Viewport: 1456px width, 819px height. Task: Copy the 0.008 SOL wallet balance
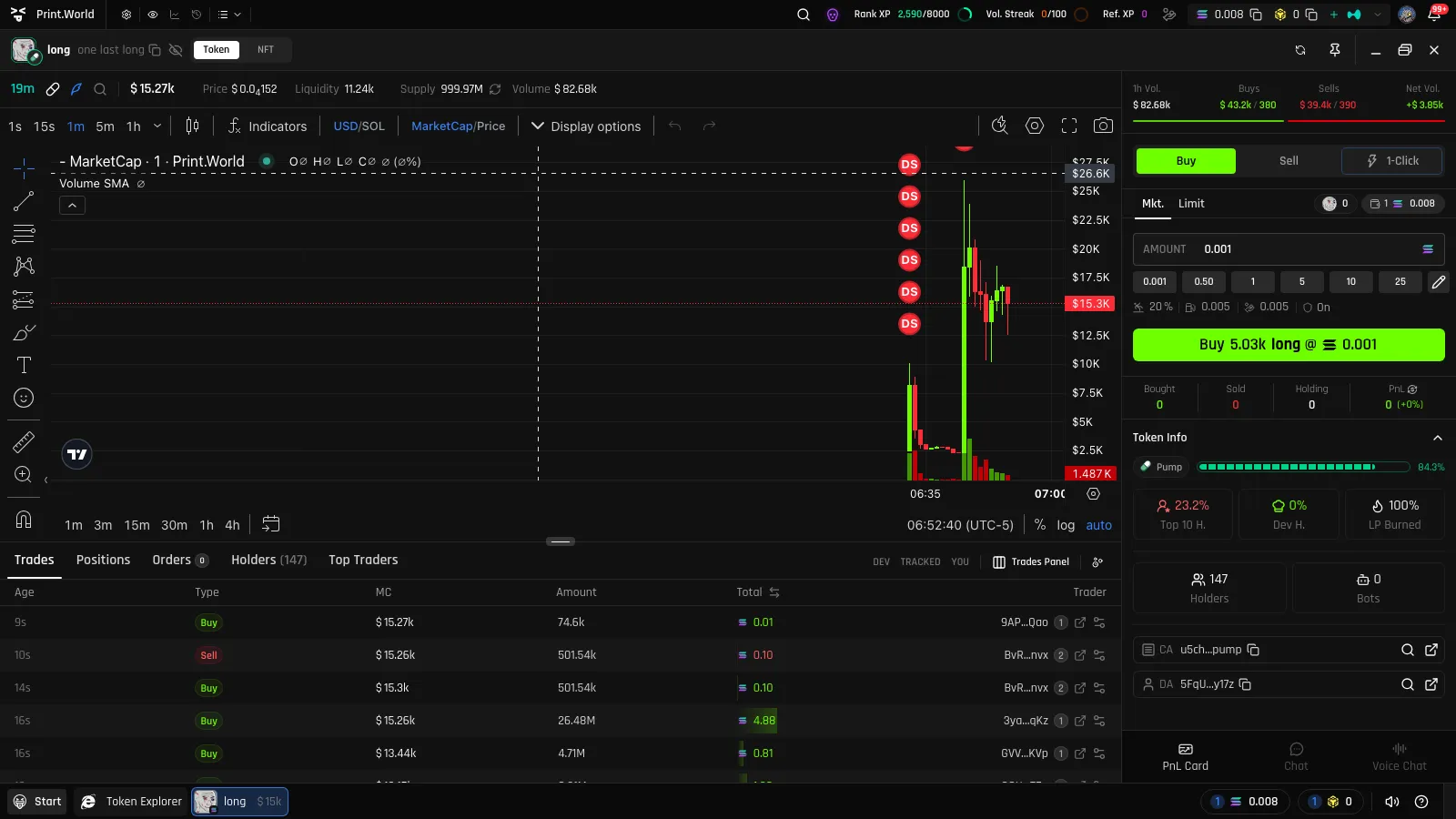1256,15
